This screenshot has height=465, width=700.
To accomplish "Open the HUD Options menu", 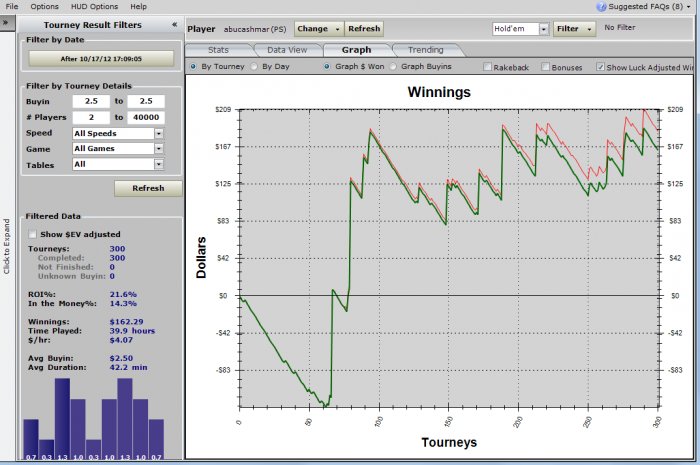I will [94, 6].
